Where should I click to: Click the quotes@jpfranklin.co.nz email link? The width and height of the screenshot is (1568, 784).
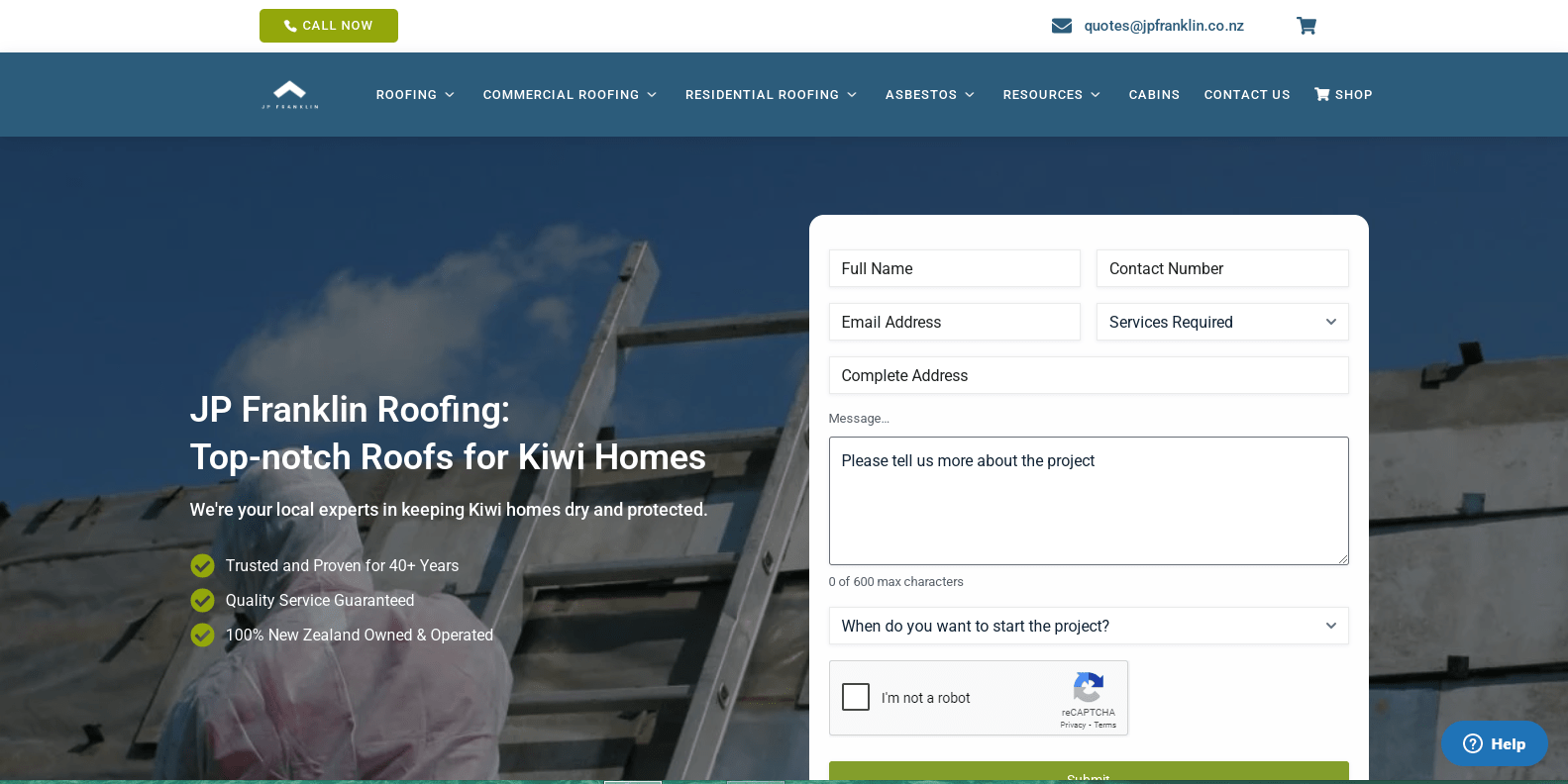pyautogui.click(x=1164, y=26)
